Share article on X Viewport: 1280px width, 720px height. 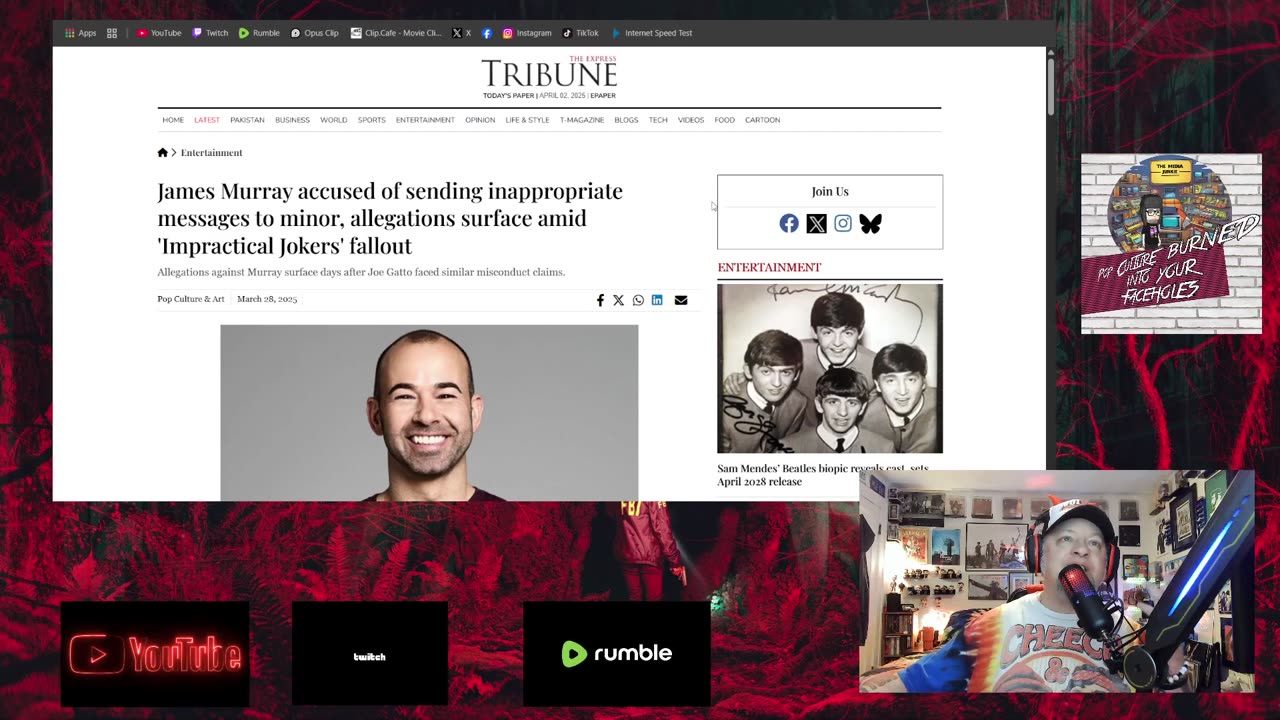click(x=618, y=300)
